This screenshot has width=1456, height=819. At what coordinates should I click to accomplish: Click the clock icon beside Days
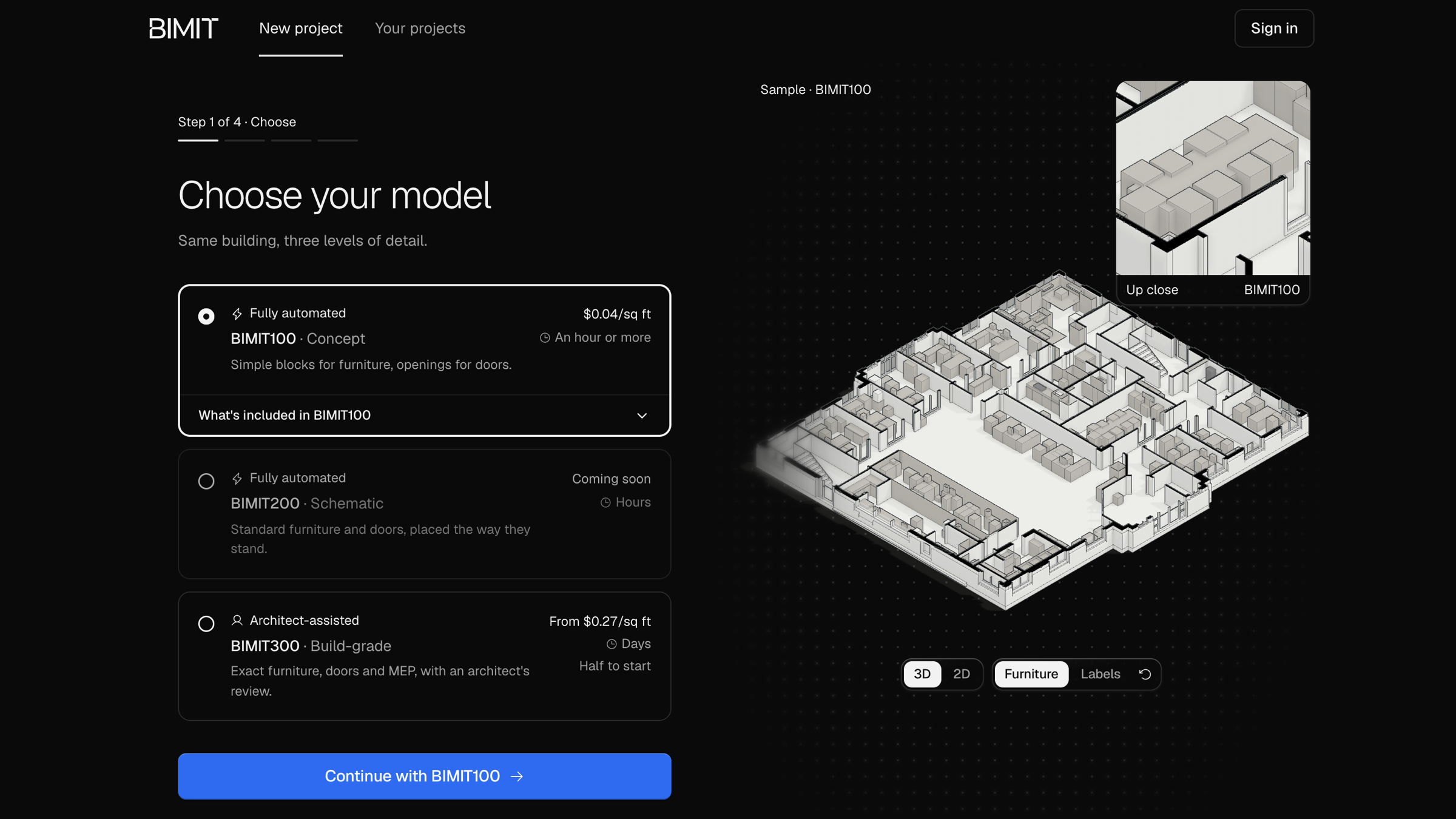coord(612,644)
